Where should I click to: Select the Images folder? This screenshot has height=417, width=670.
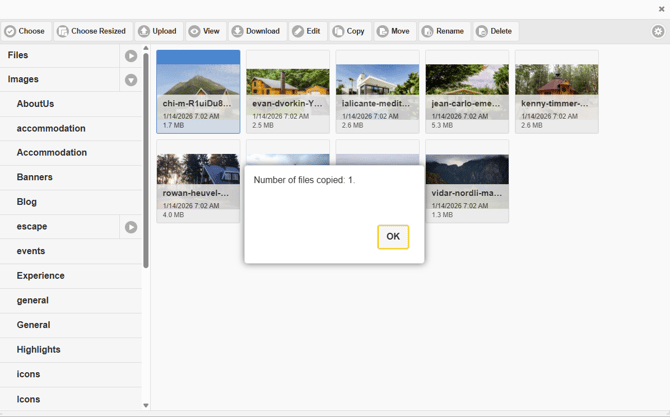pyautogui.click(x=60, y=79)
